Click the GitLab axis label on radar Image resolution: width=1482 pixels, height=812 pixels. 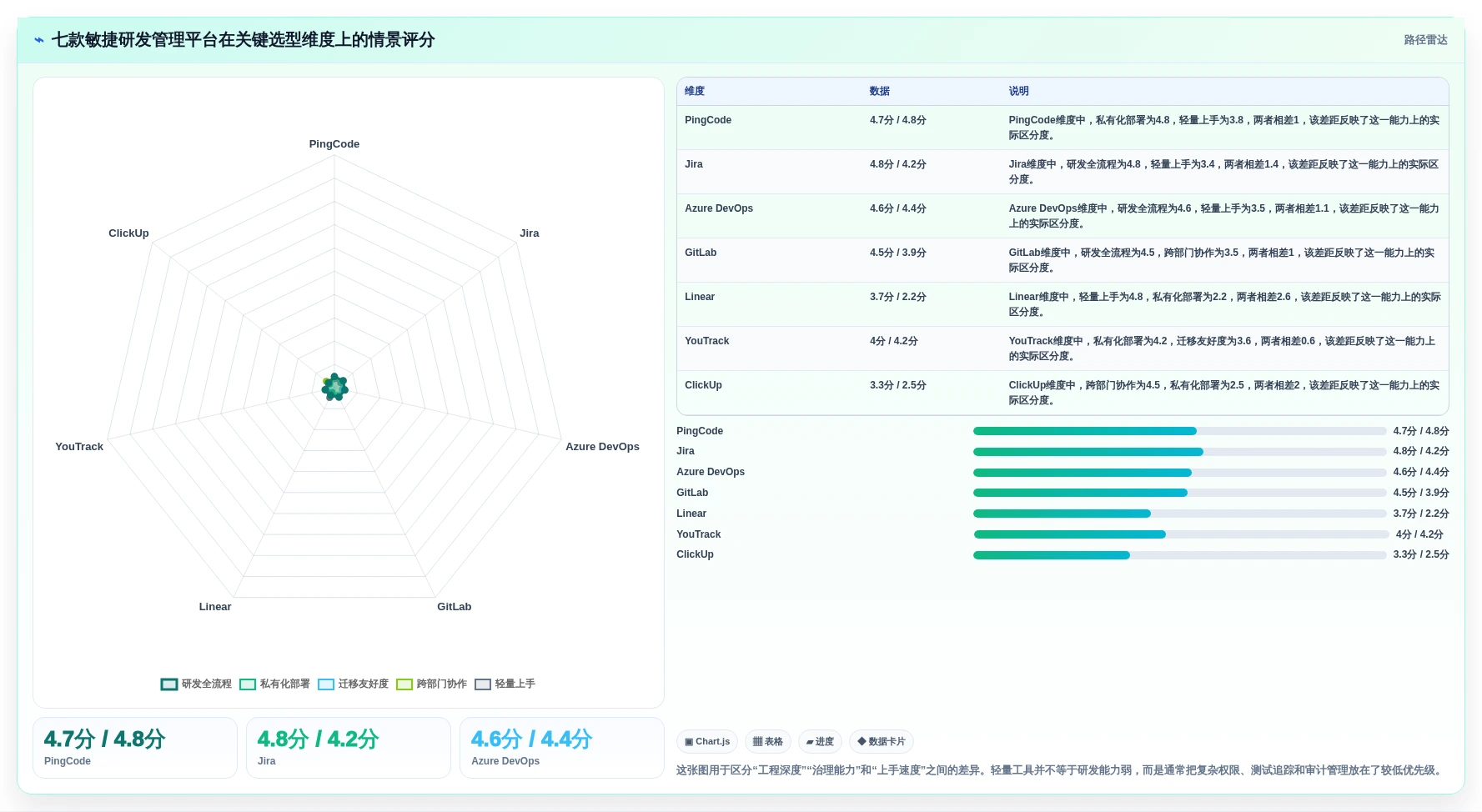coord(455,607)
